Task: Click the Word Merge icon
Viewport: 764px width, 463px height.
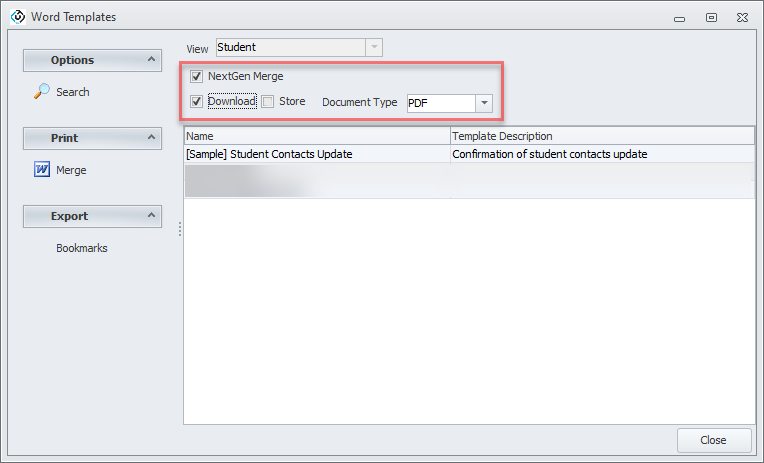Action: pyautogui.click(x=42, y=170)
